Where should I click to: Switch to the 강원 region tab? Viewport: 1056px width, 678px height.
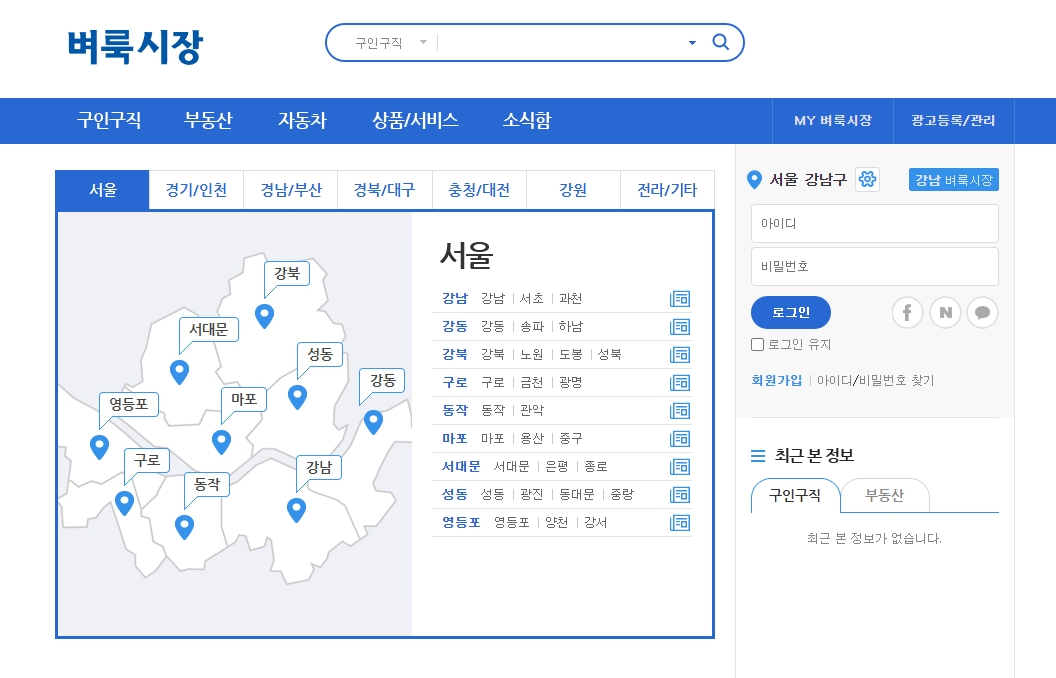click(x=573, y=190)
